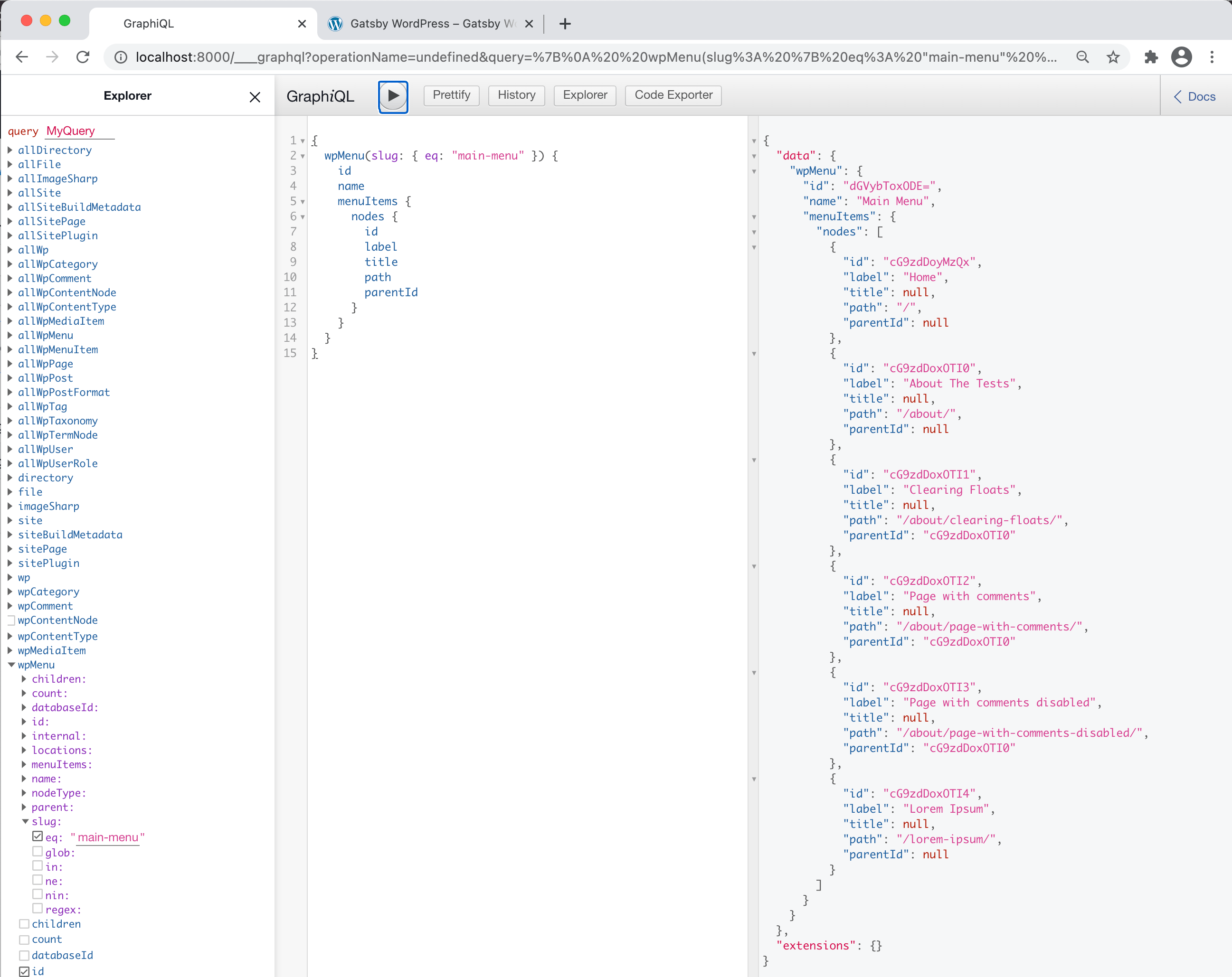This screenshot has width=1232, height=977.
Task: Uncheck the slug eq checkbox
Action: (38, 836)
